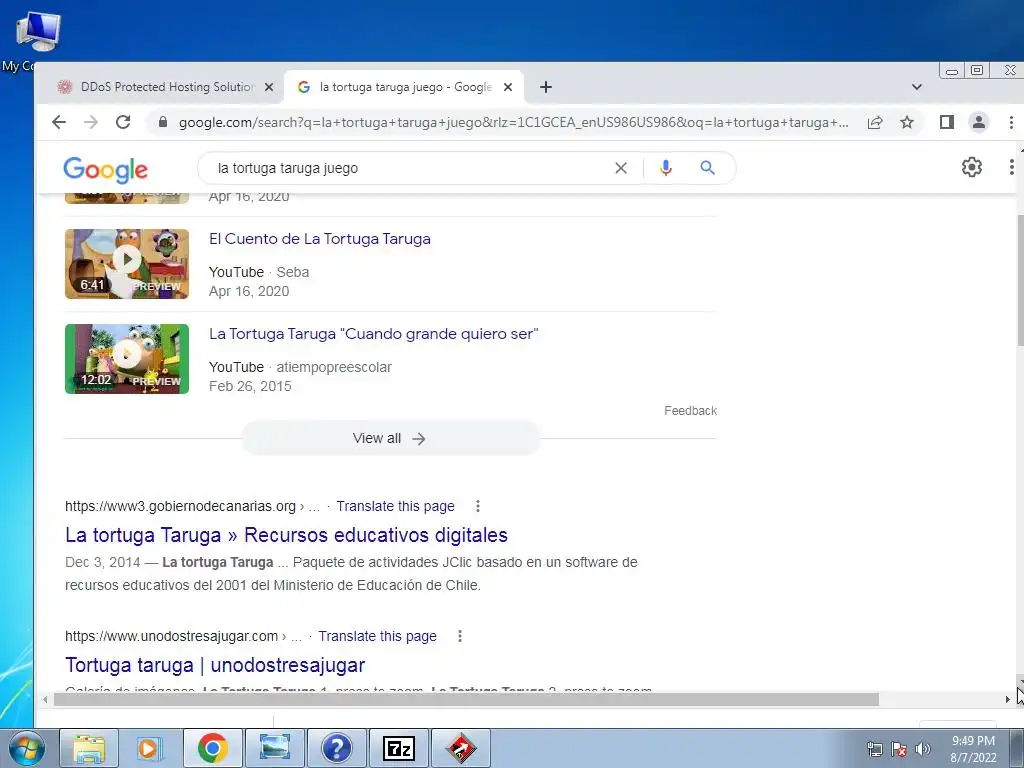Start voice search with the microphone
1024x768 pixels.
pyautogui.click(x=665, y=168)
